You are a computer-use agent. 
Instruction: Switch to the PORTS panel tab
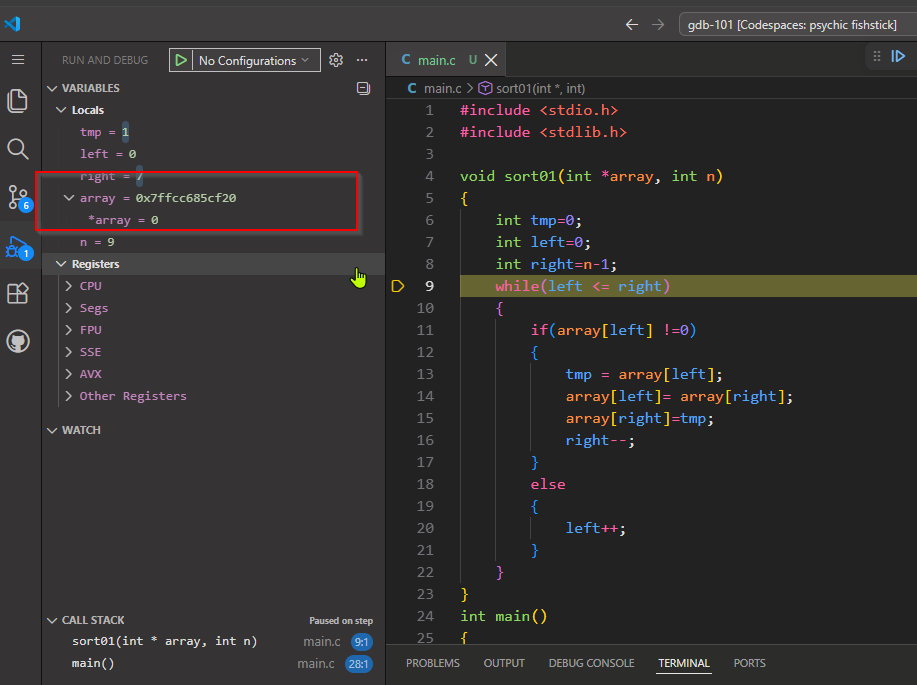coord(749,663)
